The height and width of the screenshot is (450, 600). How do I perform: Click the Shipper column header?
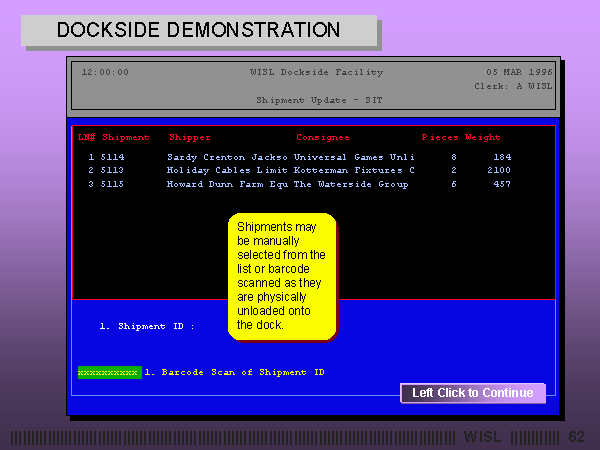[190, 137]
